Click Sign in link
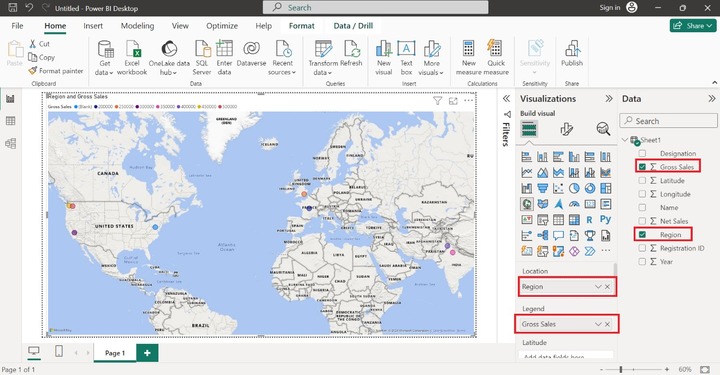 coord(609,7)
